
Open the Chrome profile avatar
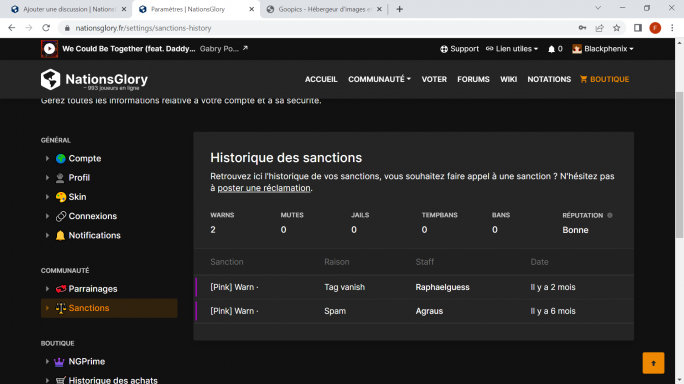[x=655, y=28]
